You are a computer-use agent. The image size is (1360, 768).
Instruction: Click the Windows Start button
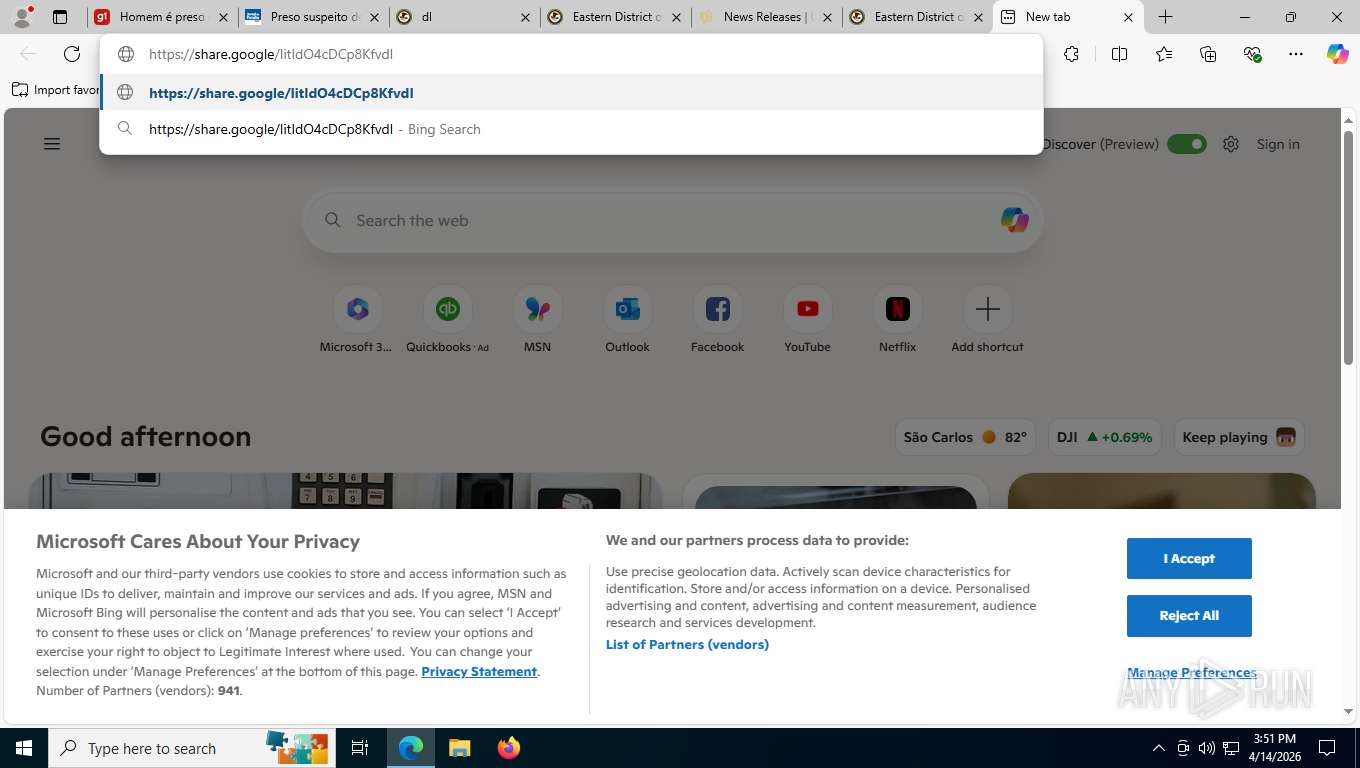click(23, 748)
